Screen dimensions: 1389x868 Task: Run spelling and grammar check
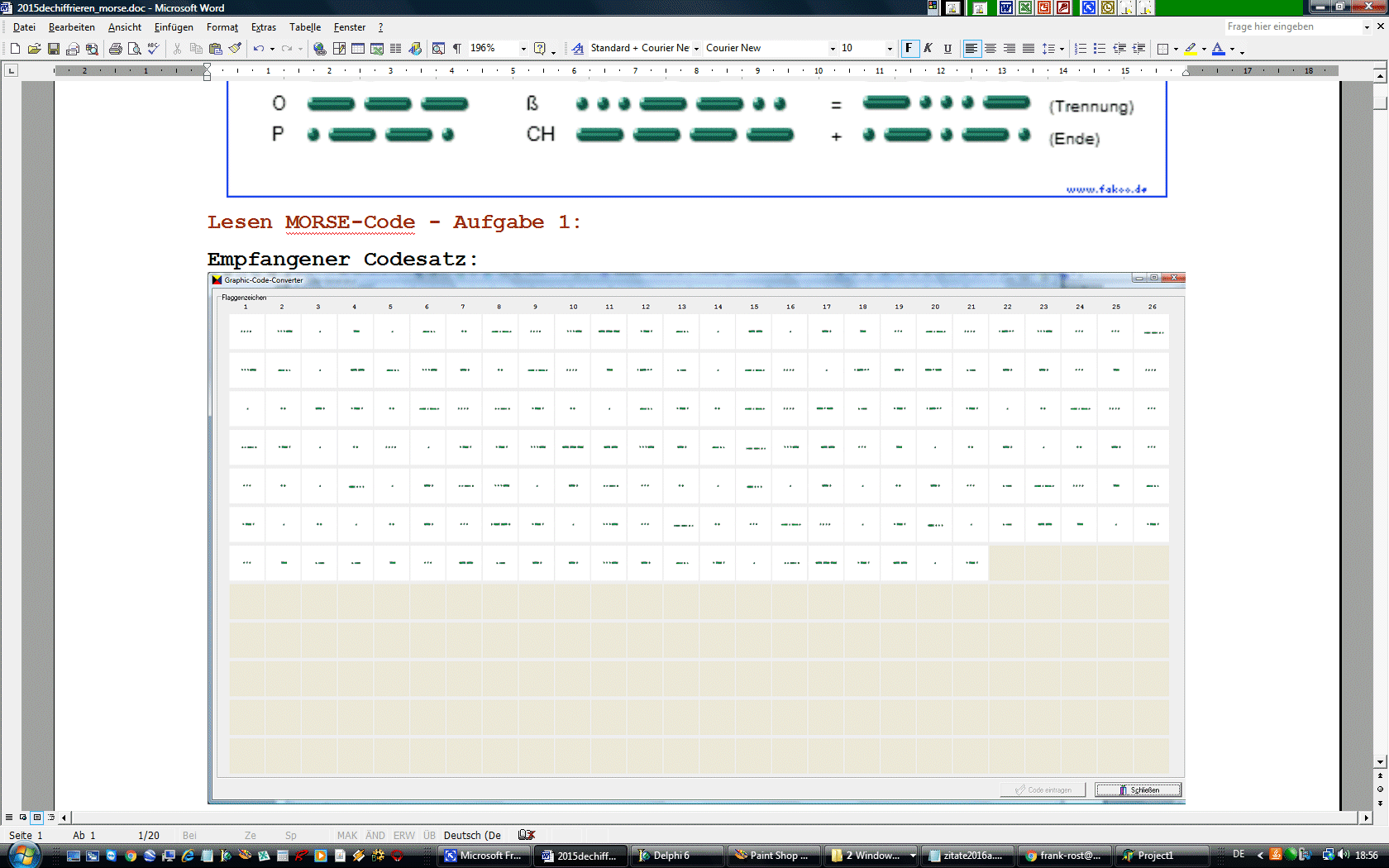click(153, 49)
